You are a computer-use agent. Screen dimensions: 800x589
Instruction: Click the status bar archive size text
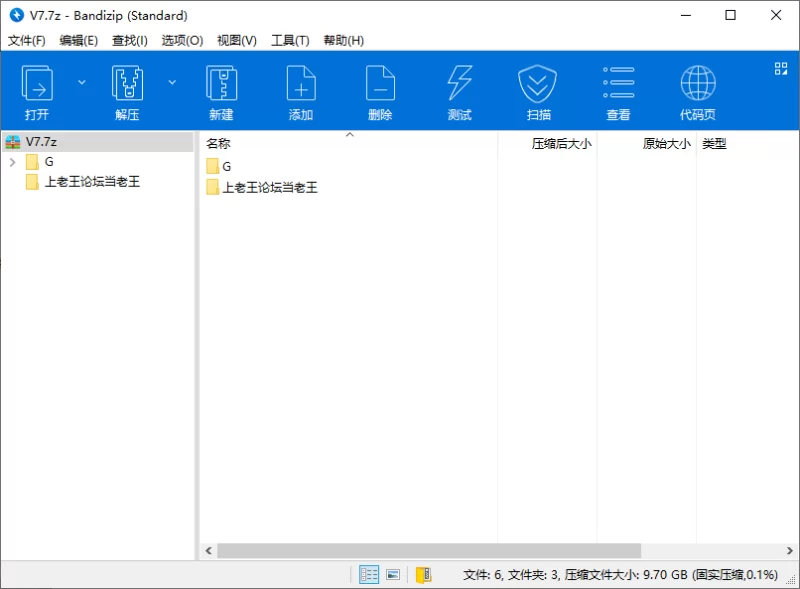(620, 575)
